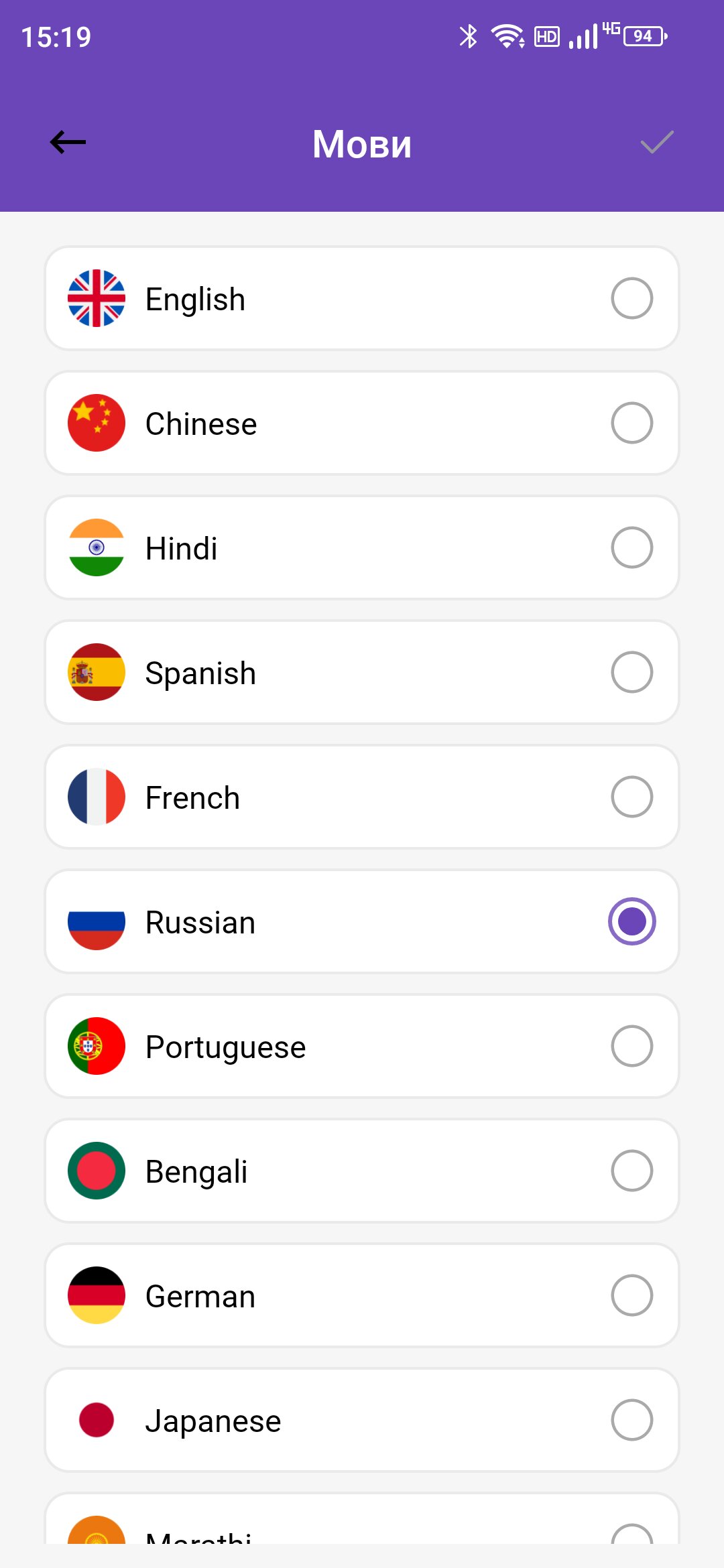Image resolution: width=724 pixels, height=1568 pixels.
Task: Tap the France flag icon
Action: pyautogui.click(x=97, y=797)
